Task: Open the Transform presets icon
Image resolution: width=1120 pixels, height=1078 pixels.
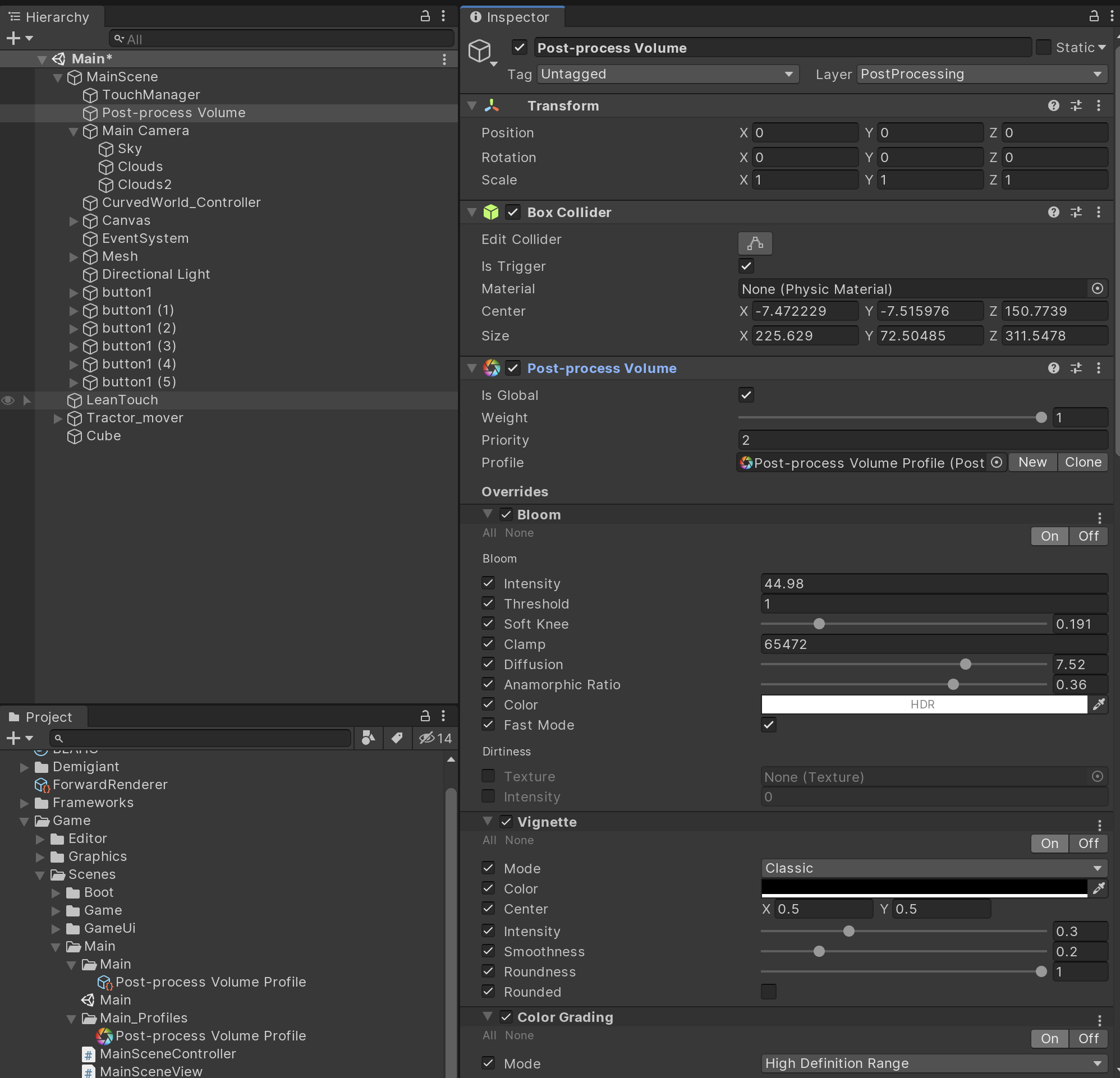Action: [x=1077, y=105]
